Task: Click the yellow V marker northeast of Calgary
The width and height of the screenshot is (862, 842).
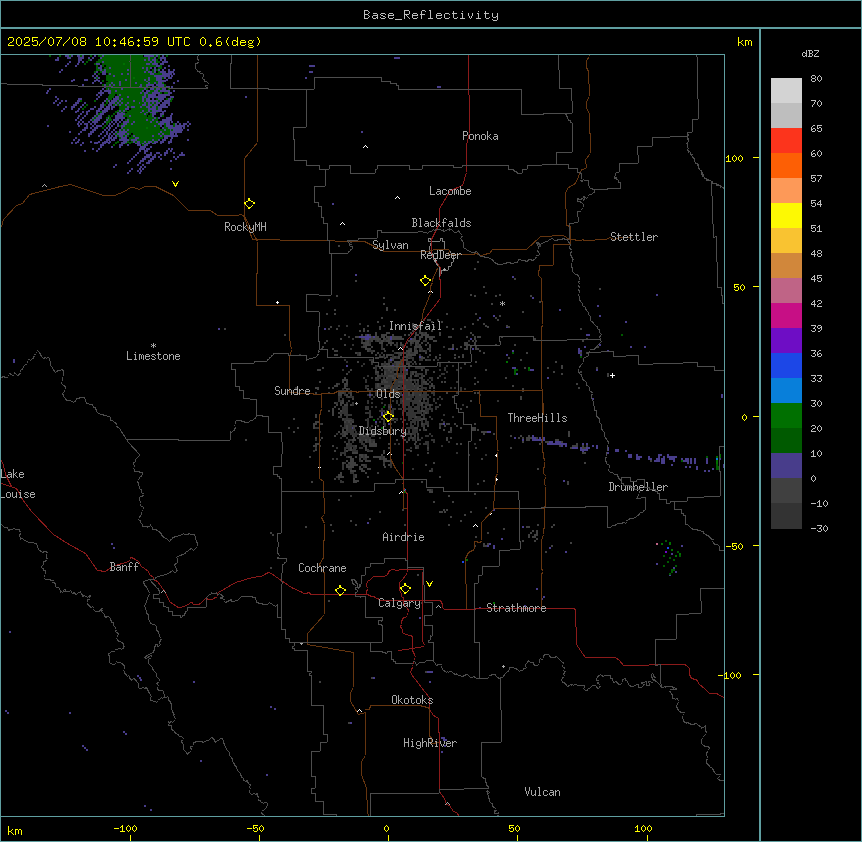Action: coord(429,584)
